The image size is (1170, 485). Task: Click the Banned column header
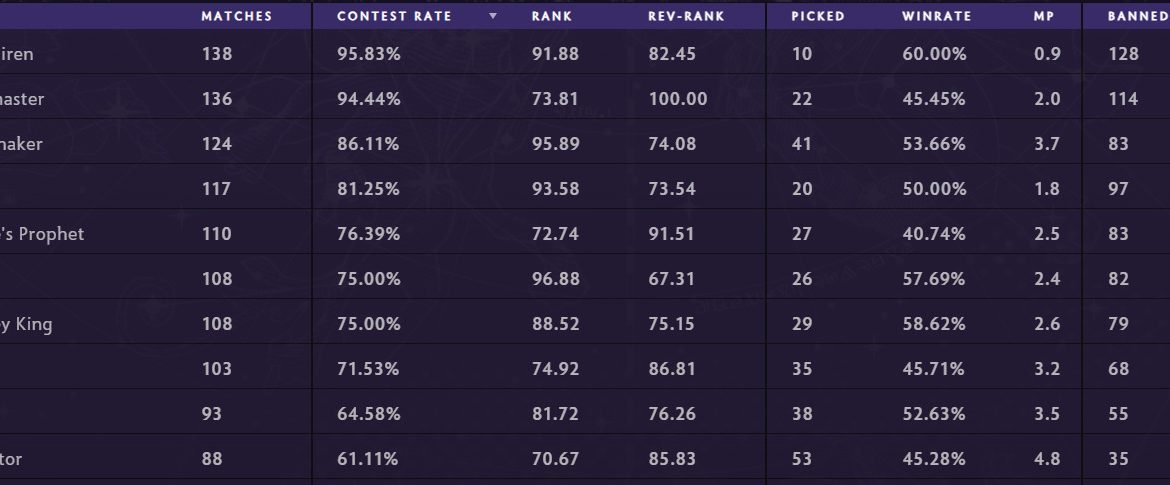(1137, 16)
